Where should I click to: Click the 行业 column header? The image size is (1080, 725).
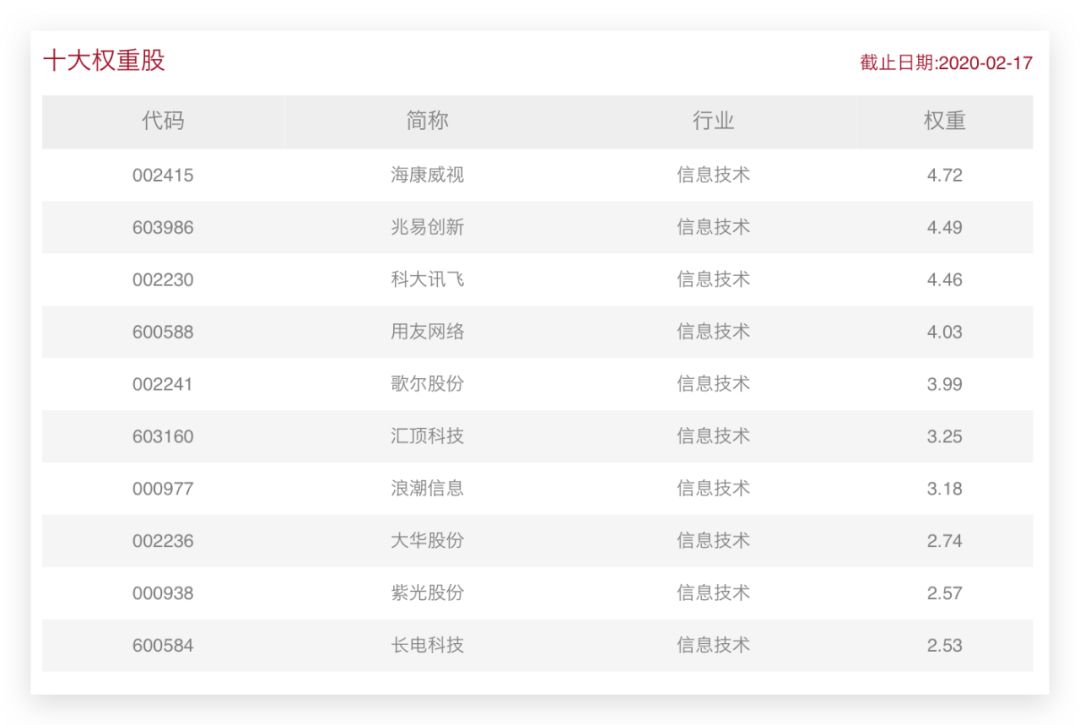713,120
